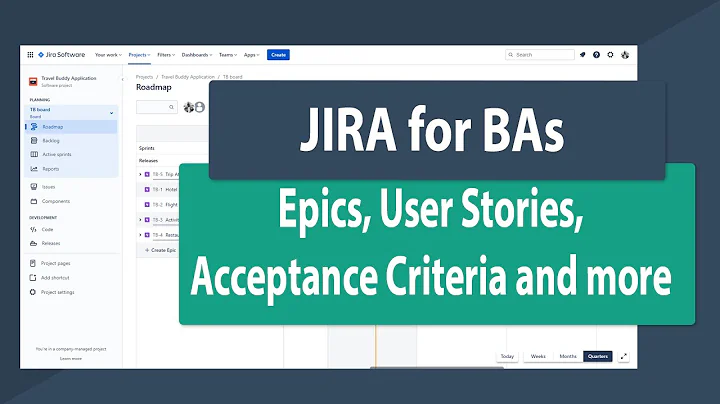Click the Reports chart icon
Viewport: 720px width, 404px height.
click(x=34, y=168)
